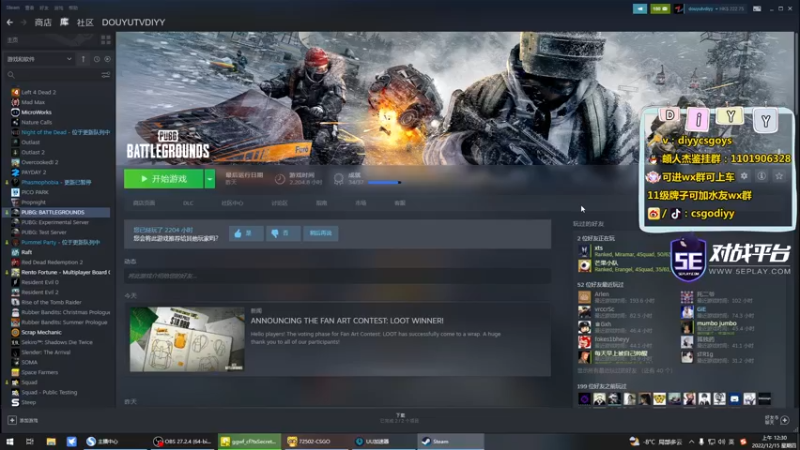The image size is (800, 450).
Task: Open game settings gear icon
Action: [x=744, y=176]
